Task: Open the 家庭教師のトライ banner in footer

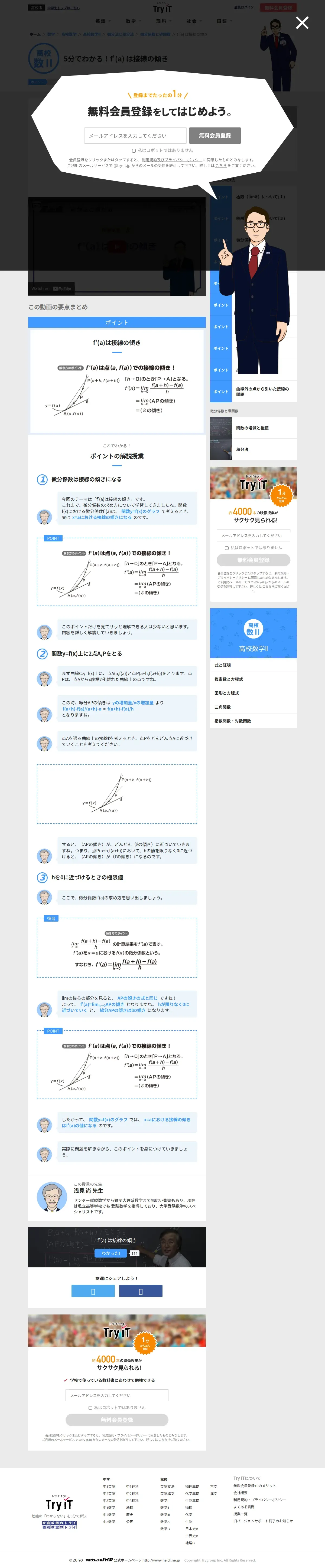Action: click(x=59, y=1523)
